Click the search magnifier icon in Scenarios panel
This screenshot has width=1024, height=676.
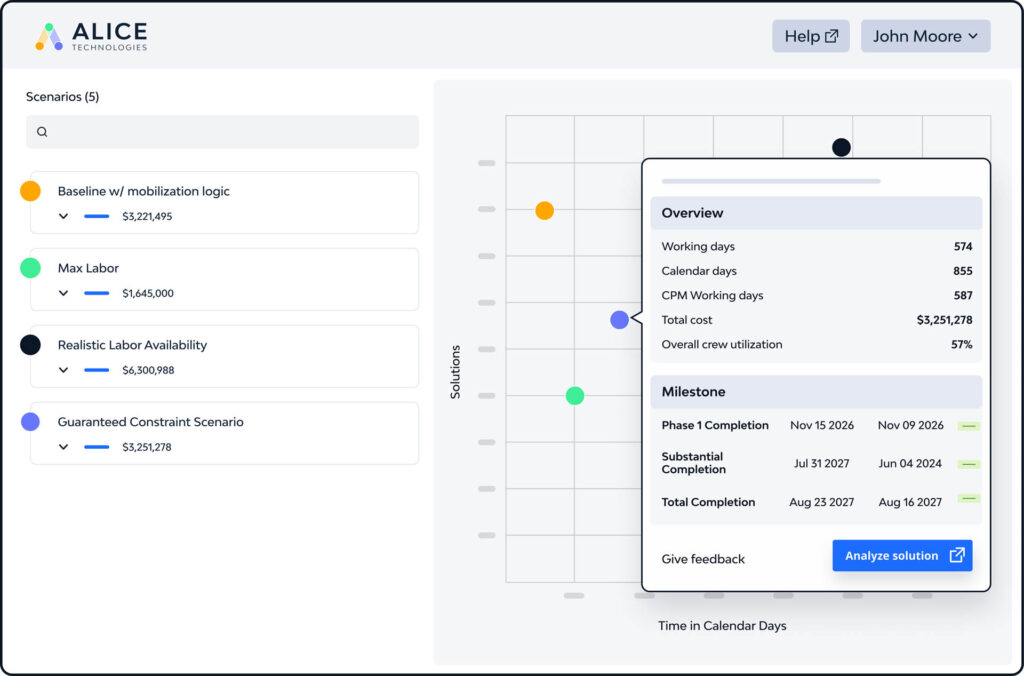42,131
